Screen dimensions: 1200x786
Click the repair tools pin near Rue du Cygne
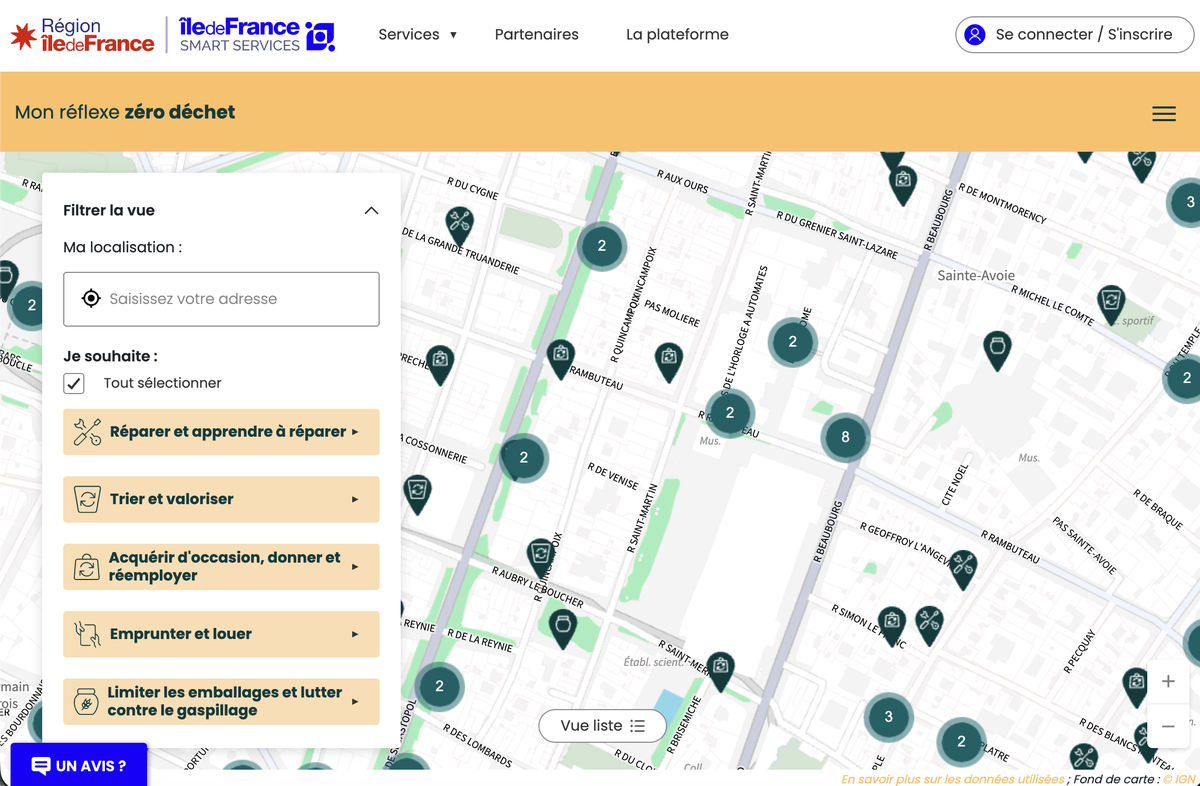click(x=459, y=222)
